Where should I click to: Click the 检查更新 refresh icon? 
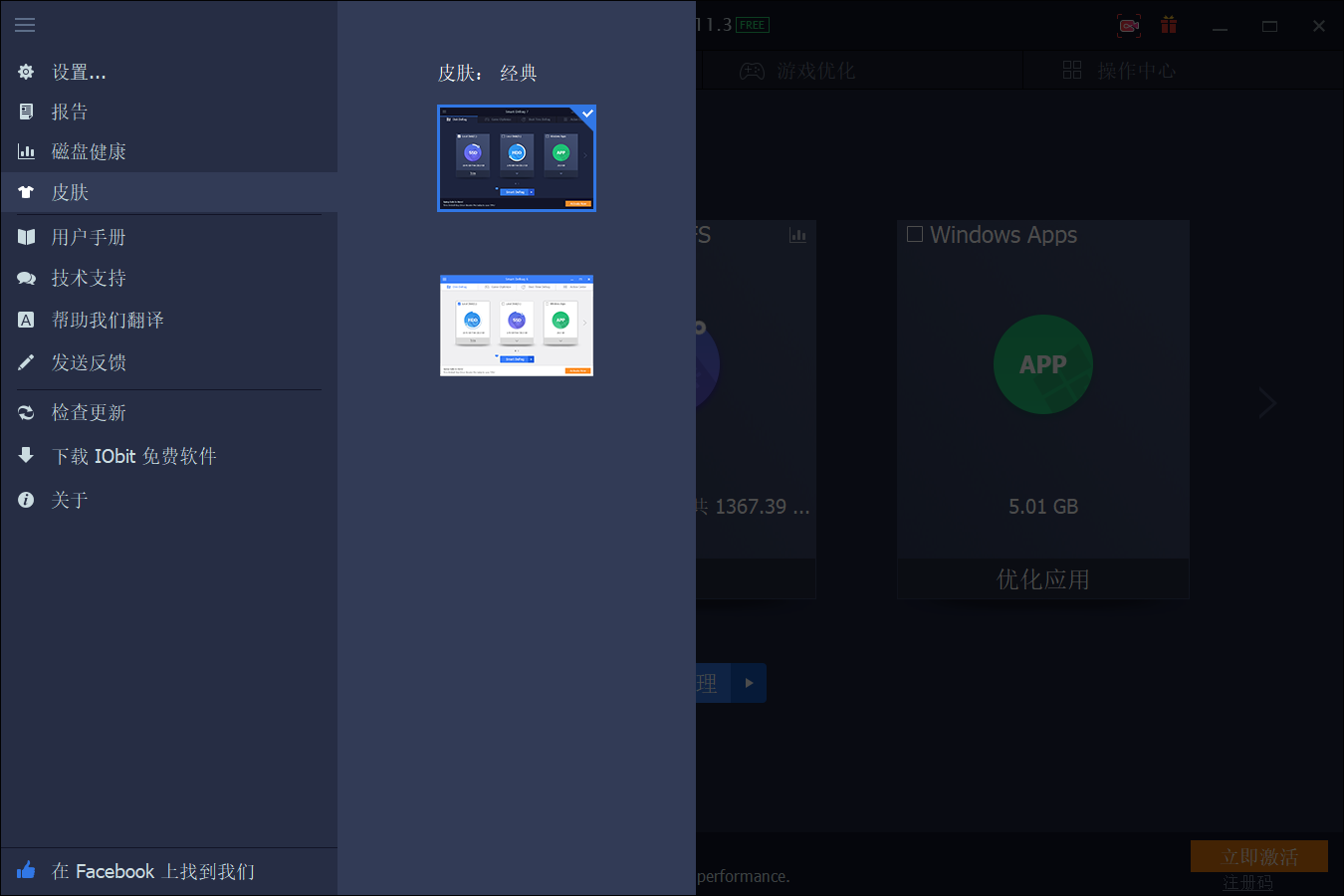pos(25,412)
